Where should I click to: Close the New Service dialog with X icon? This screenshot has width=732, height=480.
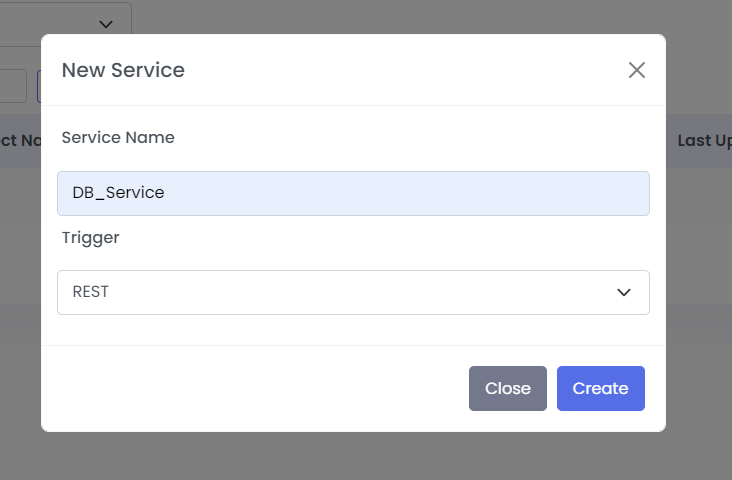(x=637, y=70)
